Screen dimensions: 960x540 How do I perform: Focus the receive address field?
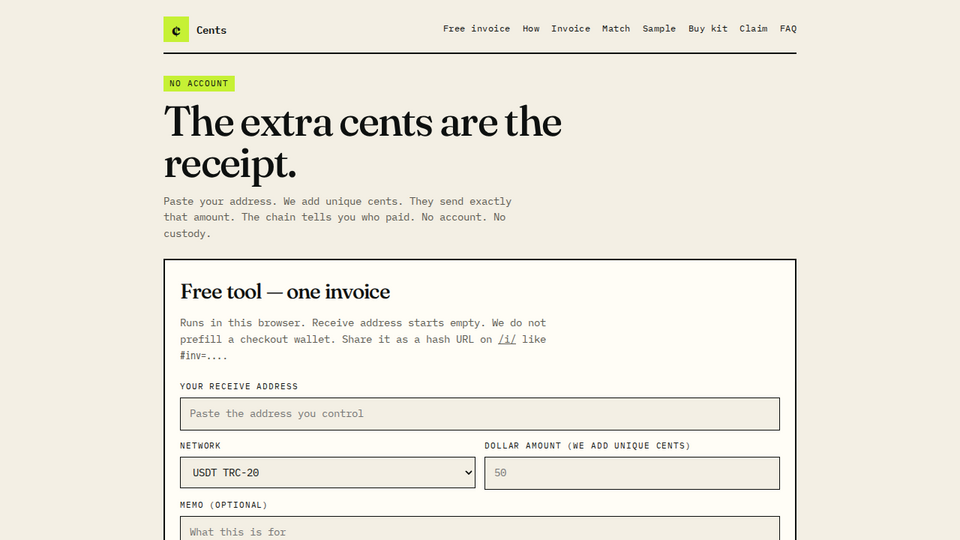479,414
